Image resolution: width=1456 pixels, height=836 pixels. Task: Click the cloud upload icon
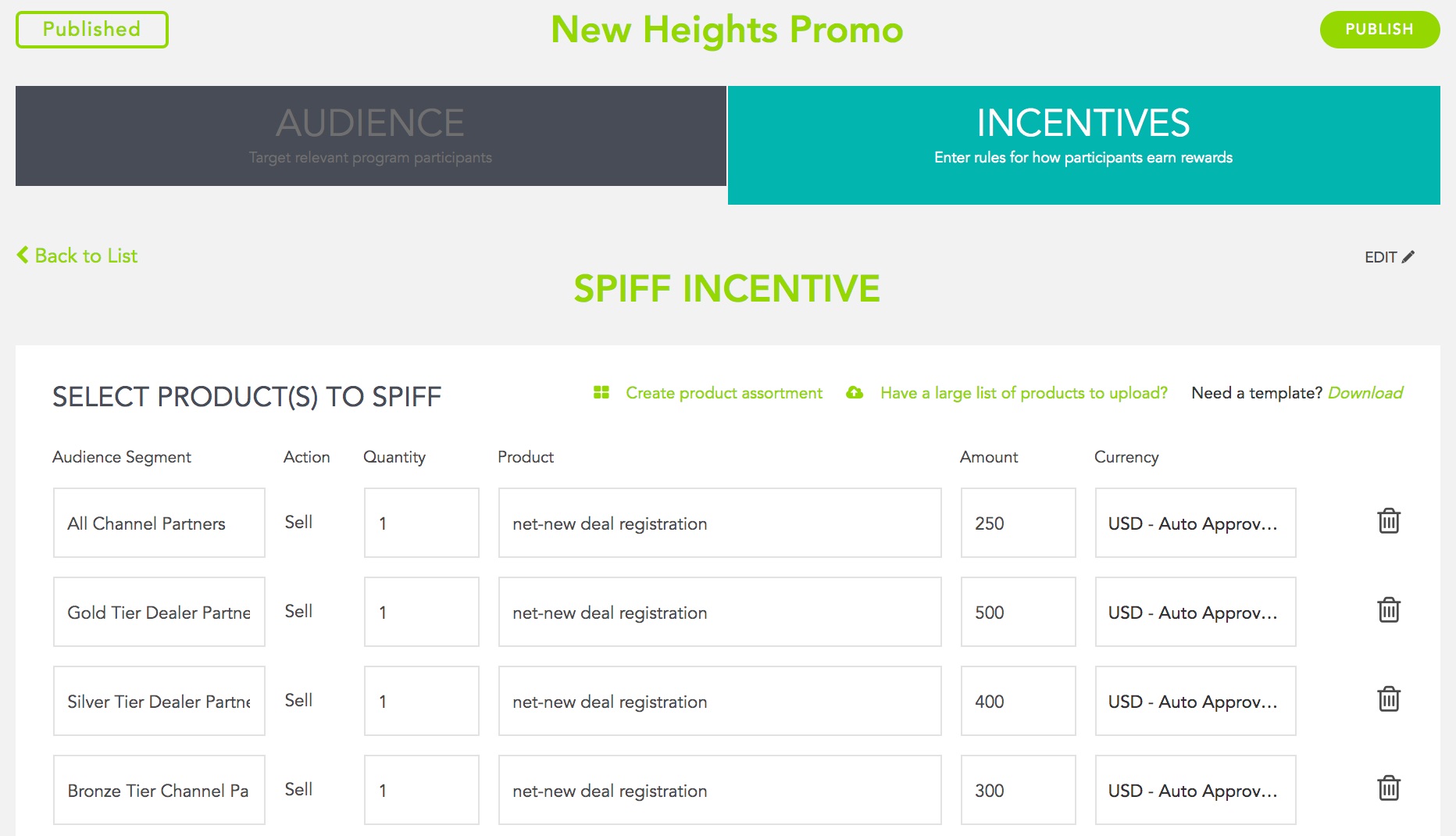point(855,393)
